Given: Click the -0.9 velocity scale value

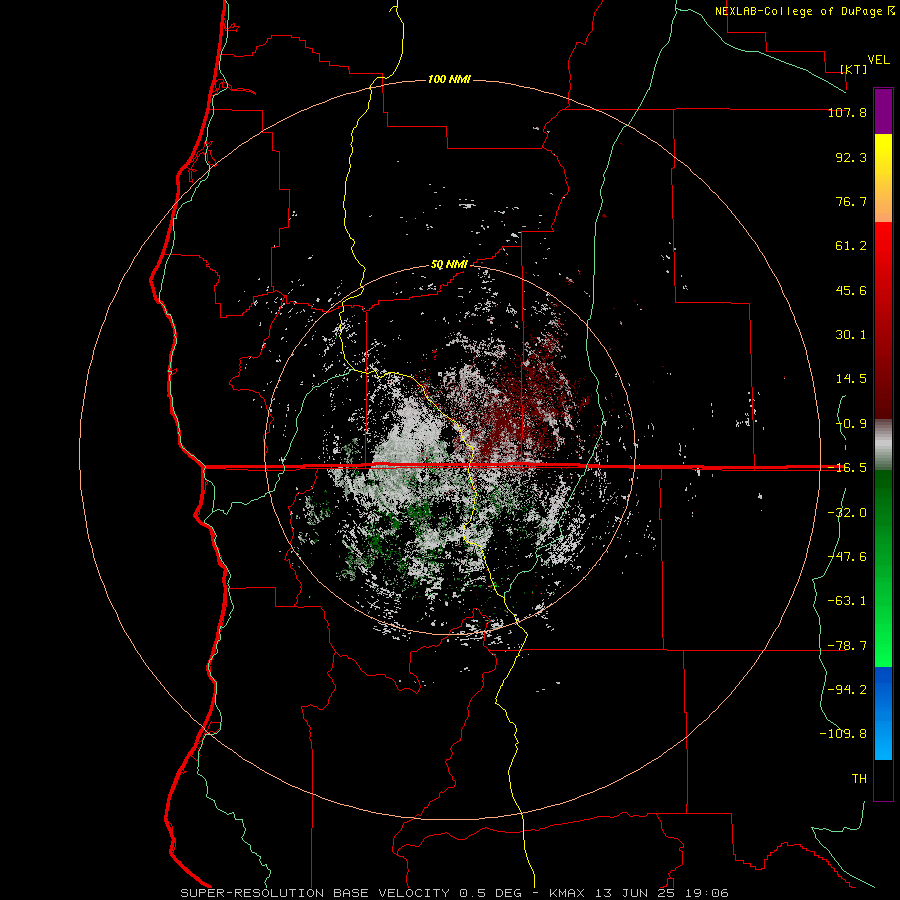Looking at the screenshot, I should coord(851,424).
